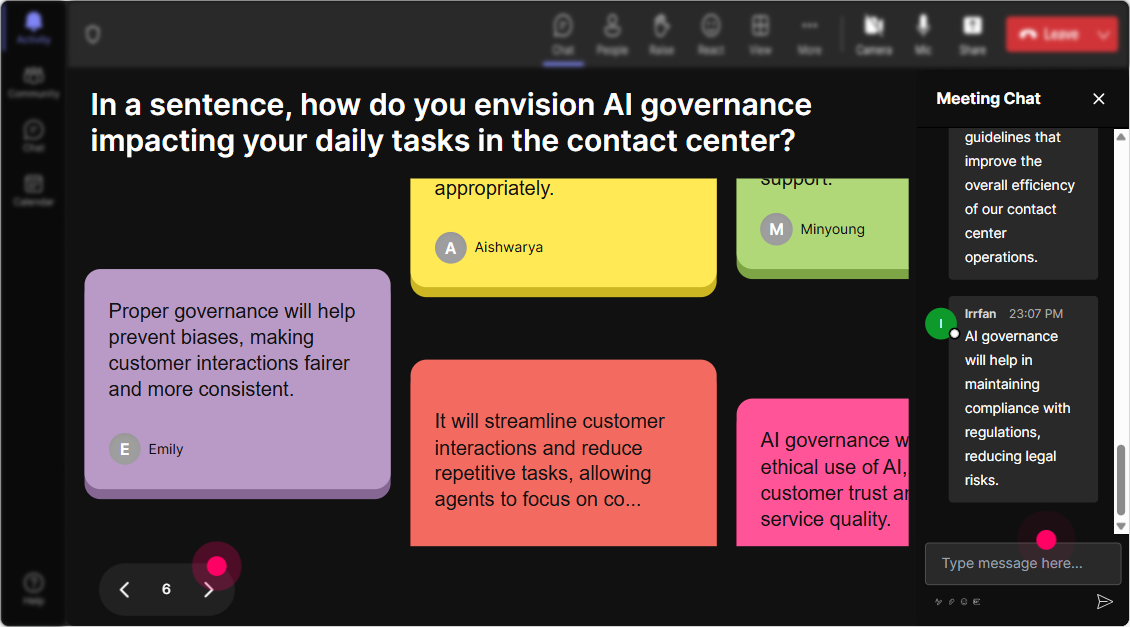Image resolution: width=1130 pixels, height=627 pixels.
Task: Select Emily's purple response card
Action: [x=238, y=383]
